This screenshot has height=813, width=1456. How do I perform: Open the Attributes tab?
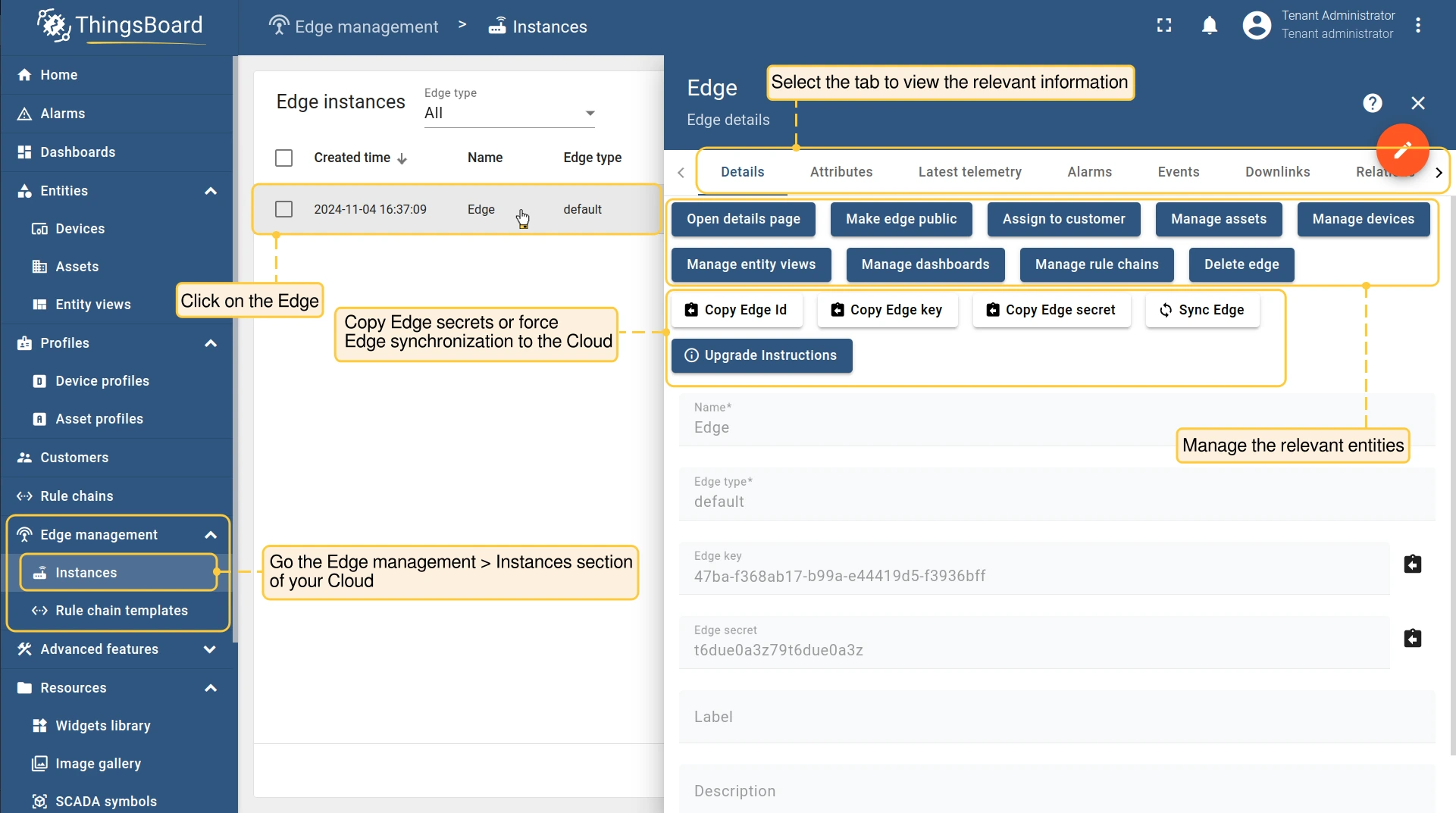(841, 172)
